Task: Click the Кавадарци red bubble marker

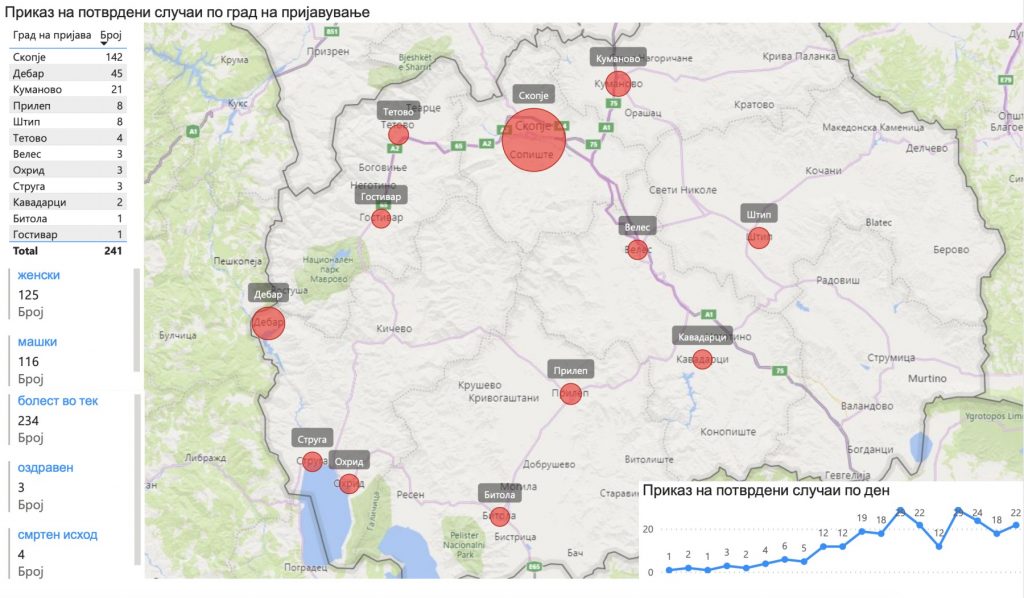Action: (x=702, y=359)
